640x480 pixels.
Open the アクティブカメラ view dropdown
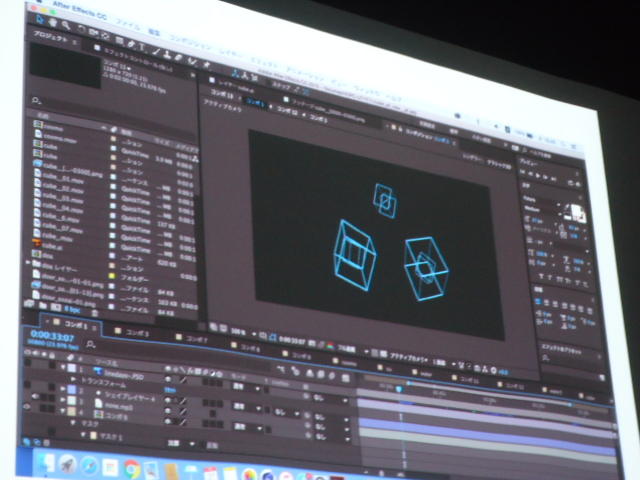click(409, 358)
